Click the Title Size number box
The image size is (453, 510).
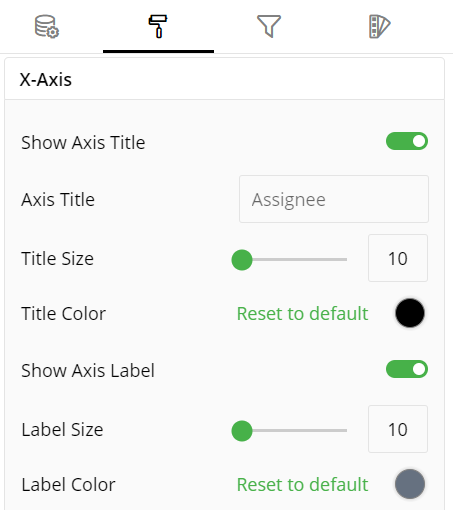[398, 258]
